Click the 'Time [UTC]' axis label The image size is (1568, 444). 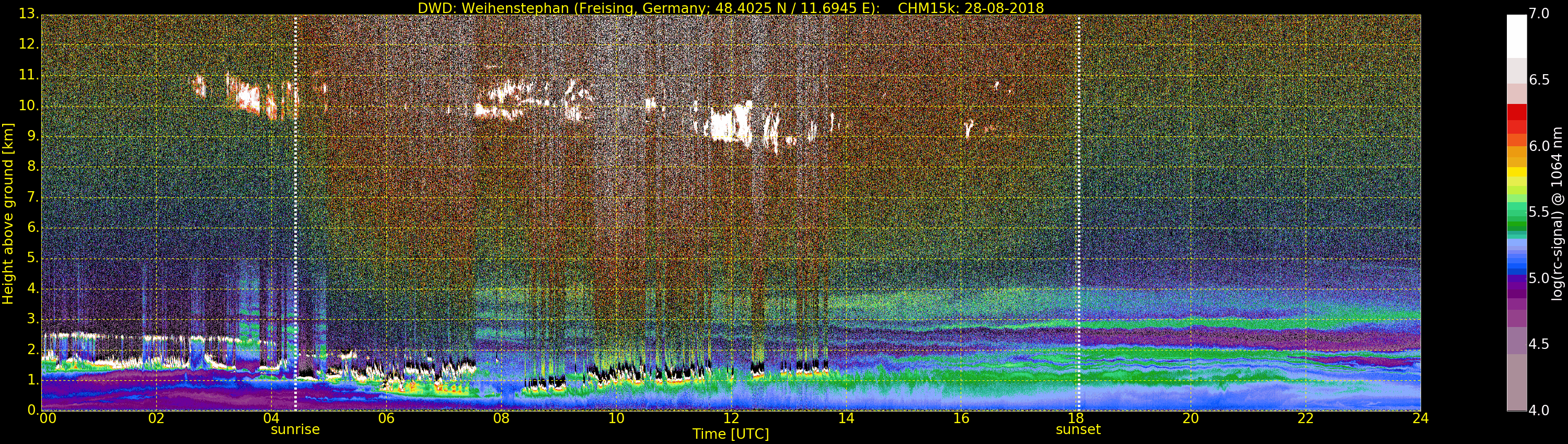tap(731, 434)
